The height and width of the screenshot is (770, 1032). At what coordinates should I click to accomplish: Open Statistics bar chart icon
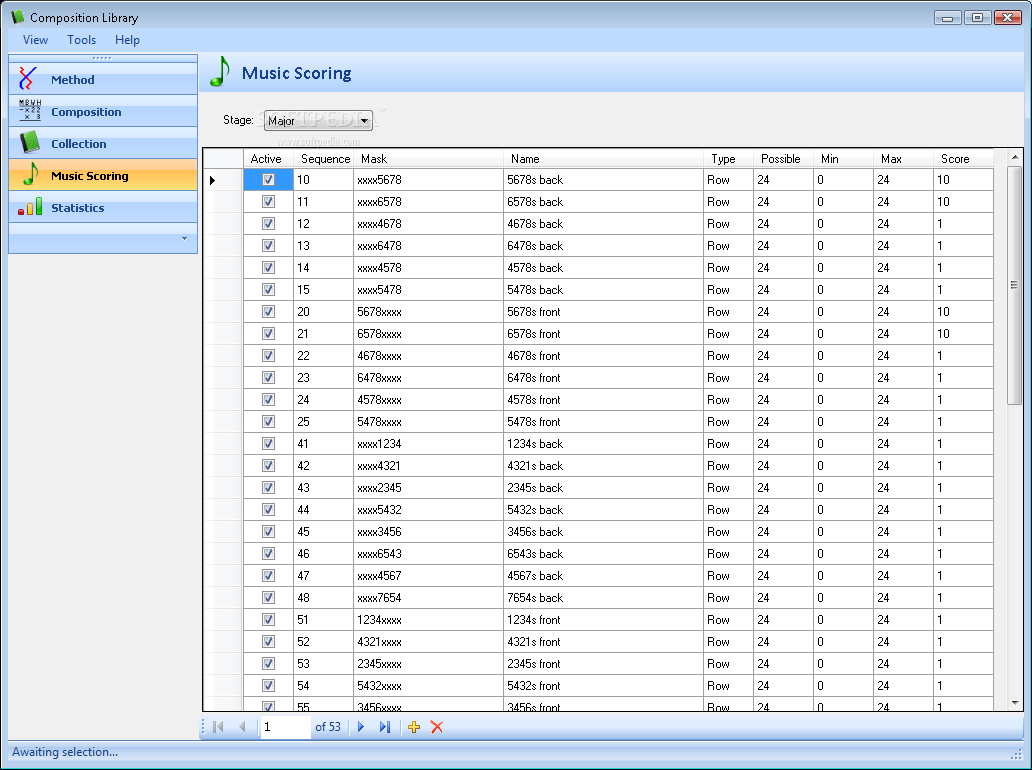click(30, 207)
